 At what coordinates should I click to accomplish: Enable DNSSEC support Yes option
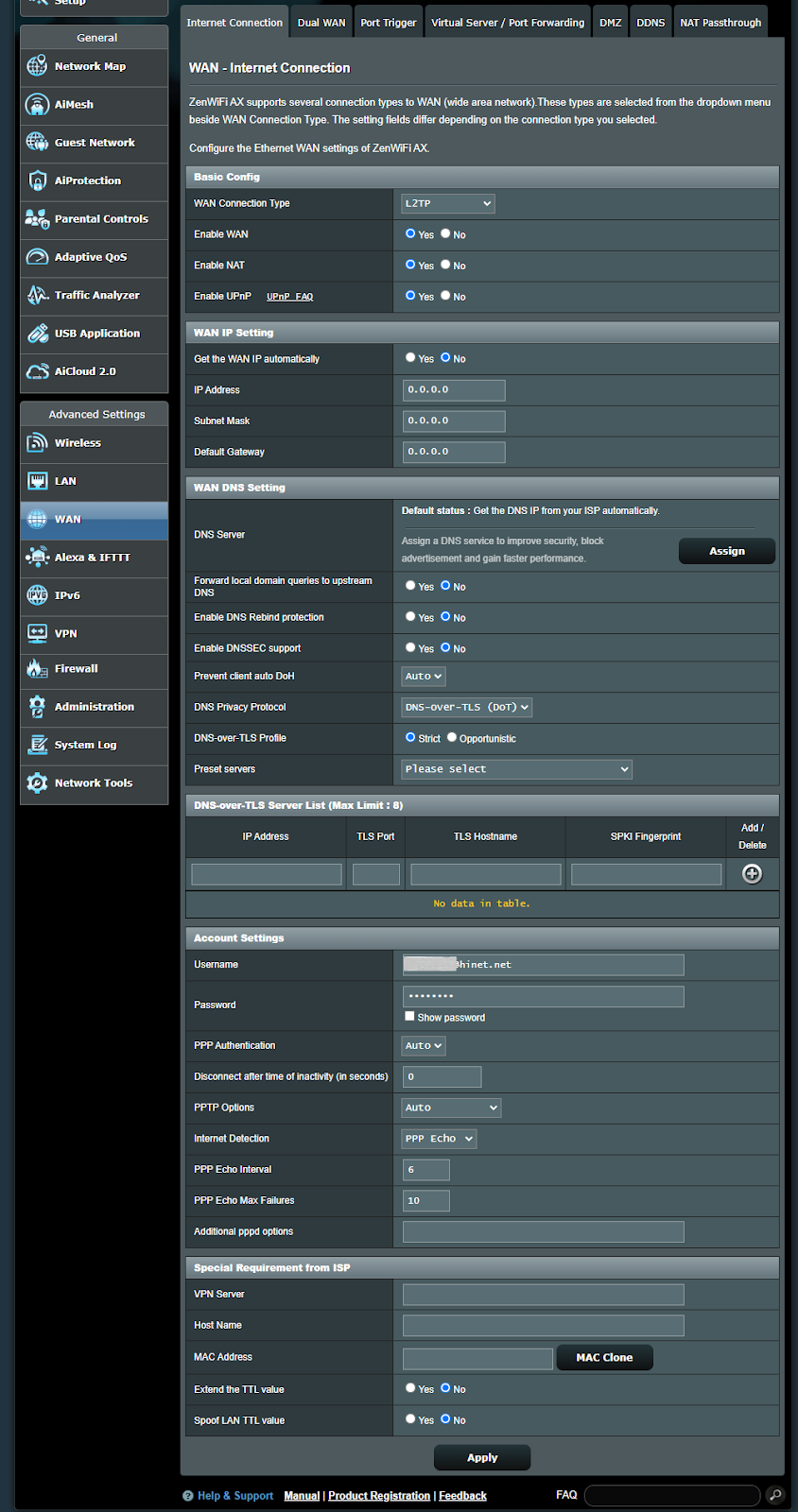410,648
